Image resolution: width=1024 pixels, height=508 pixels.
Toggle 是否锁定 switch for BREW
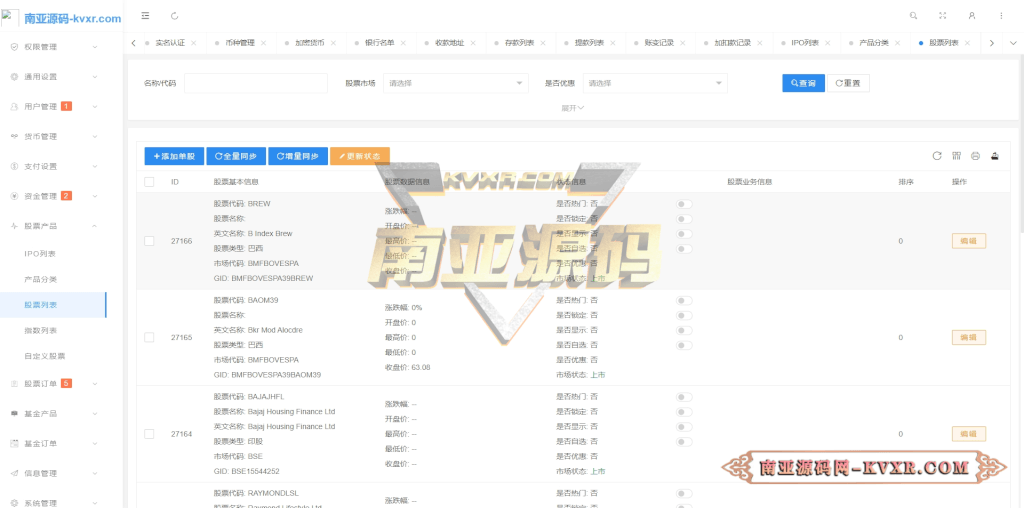(x=684, y=219)
